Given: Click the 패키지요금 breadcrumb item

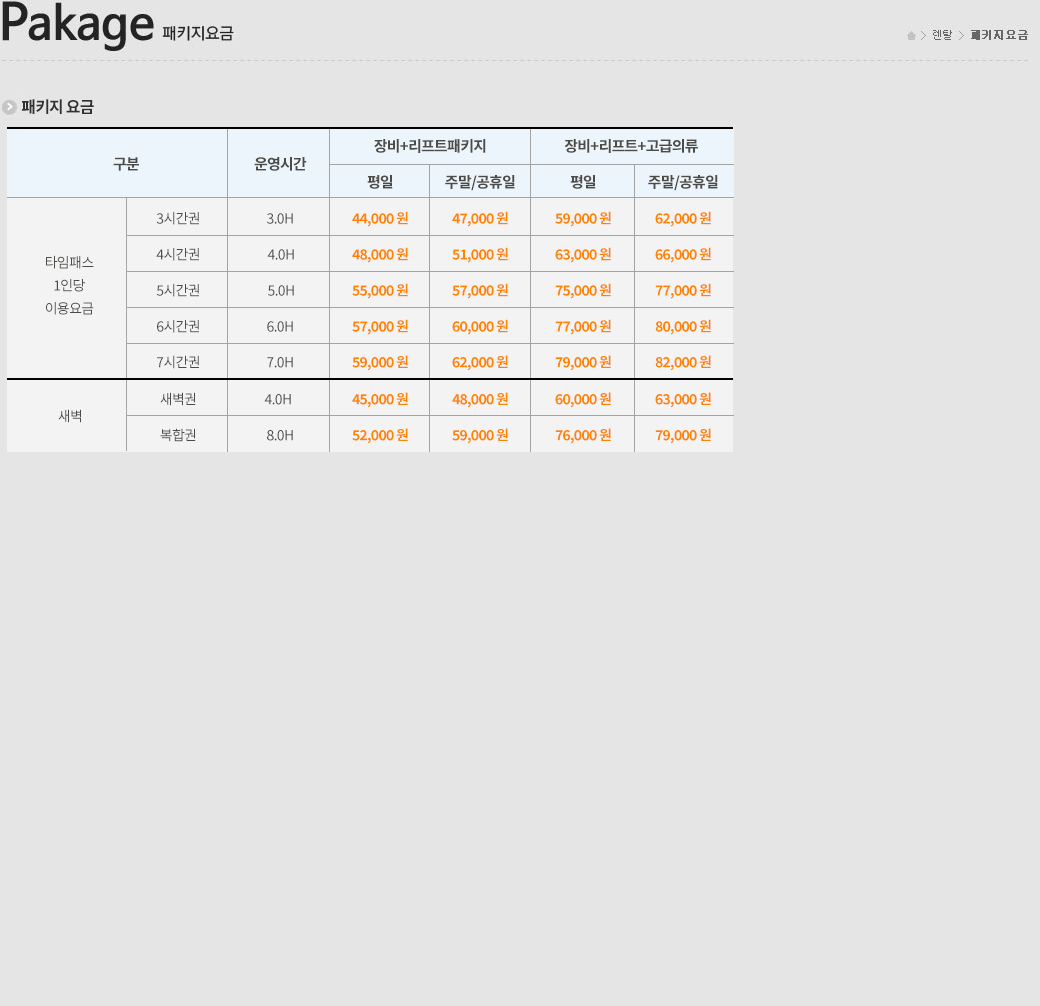Looking at the screenshot, I should [999, 34].
